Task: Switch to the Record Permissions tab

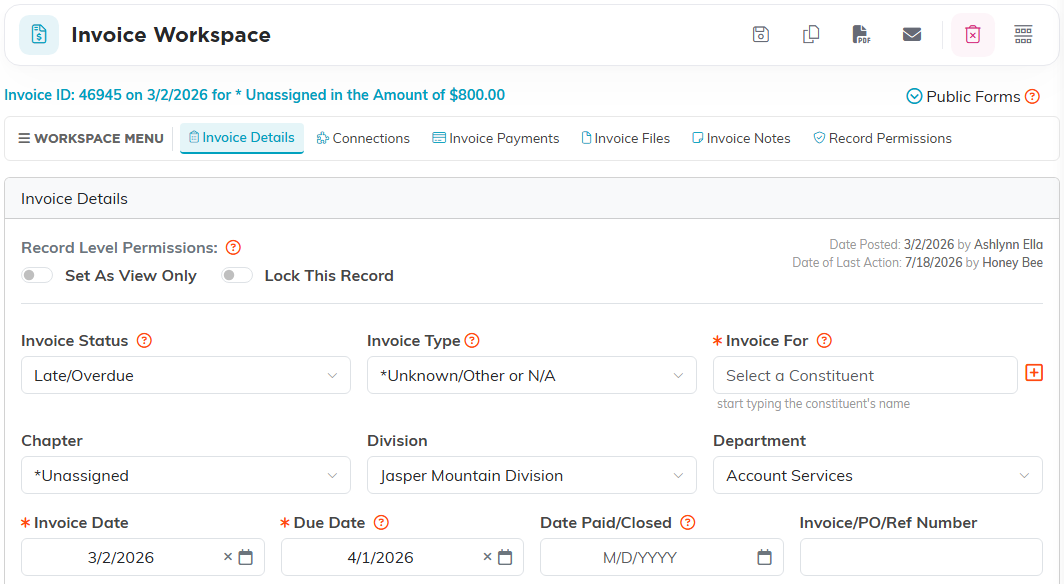Action: point(882,138)
